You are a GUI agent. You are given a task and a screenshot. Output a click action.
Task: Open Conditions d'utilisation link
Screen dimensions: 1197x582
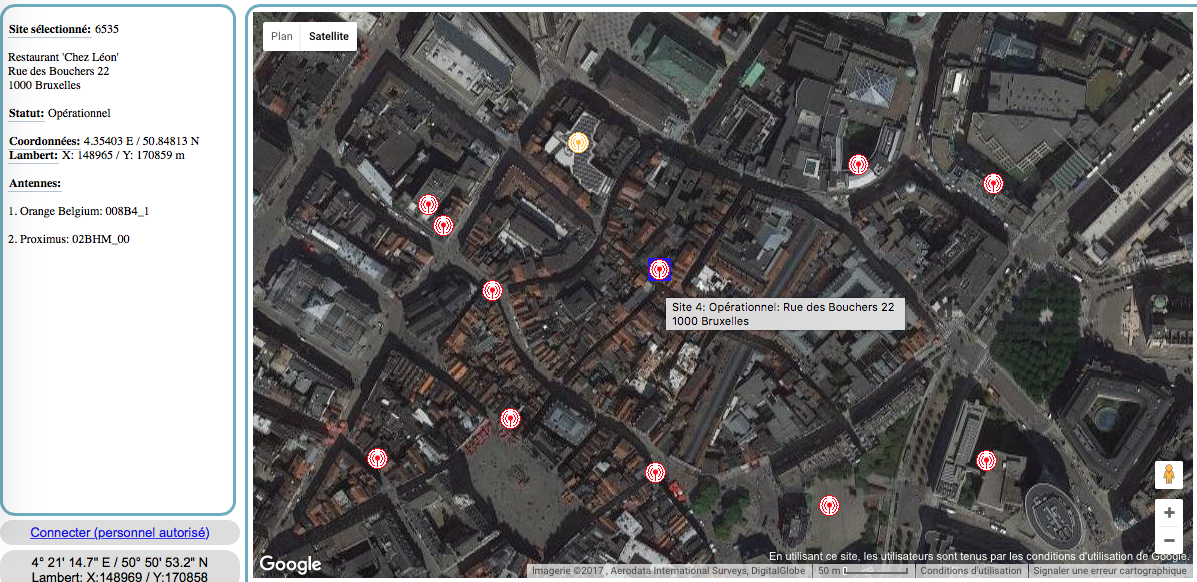coord(971,571)
